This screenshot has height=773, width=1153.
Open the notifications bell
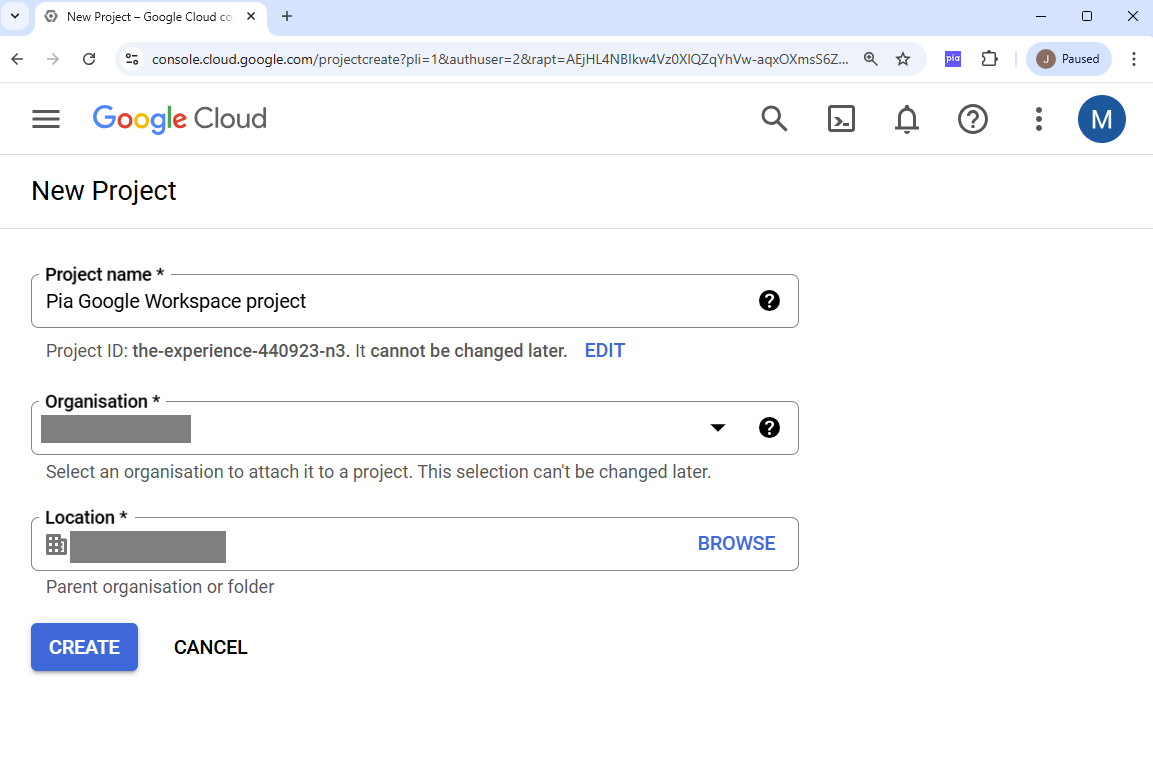click(907, 118)
